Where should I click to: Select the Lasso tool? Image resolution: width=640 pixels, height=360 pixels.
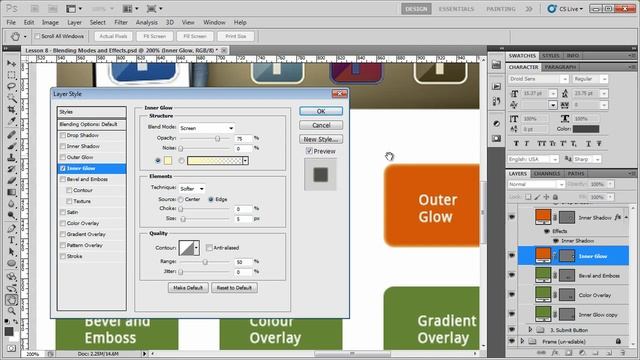pyautogui.click(x=11, y=87)
